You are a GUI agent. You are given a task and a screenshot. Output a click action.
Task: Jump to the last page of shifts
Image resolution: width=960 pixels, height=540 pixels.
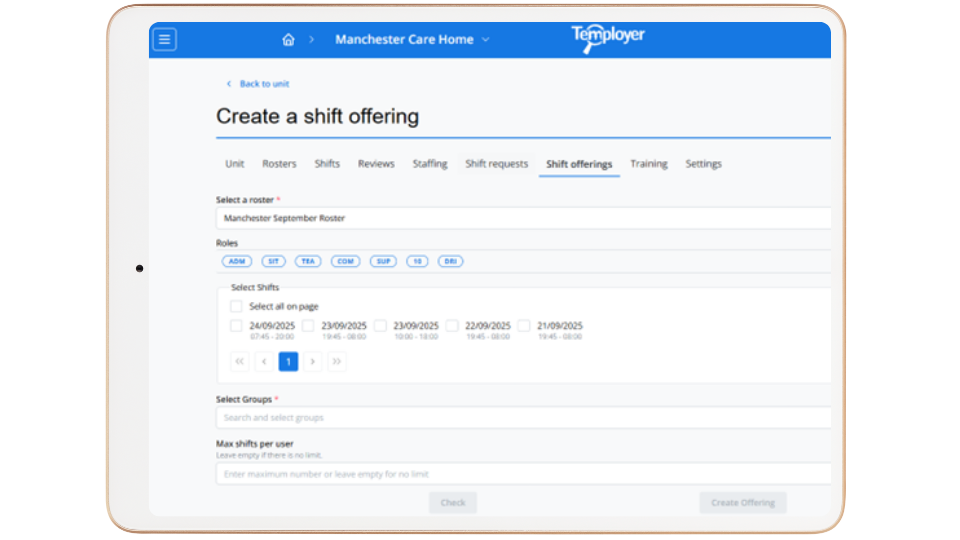[337, 362]
